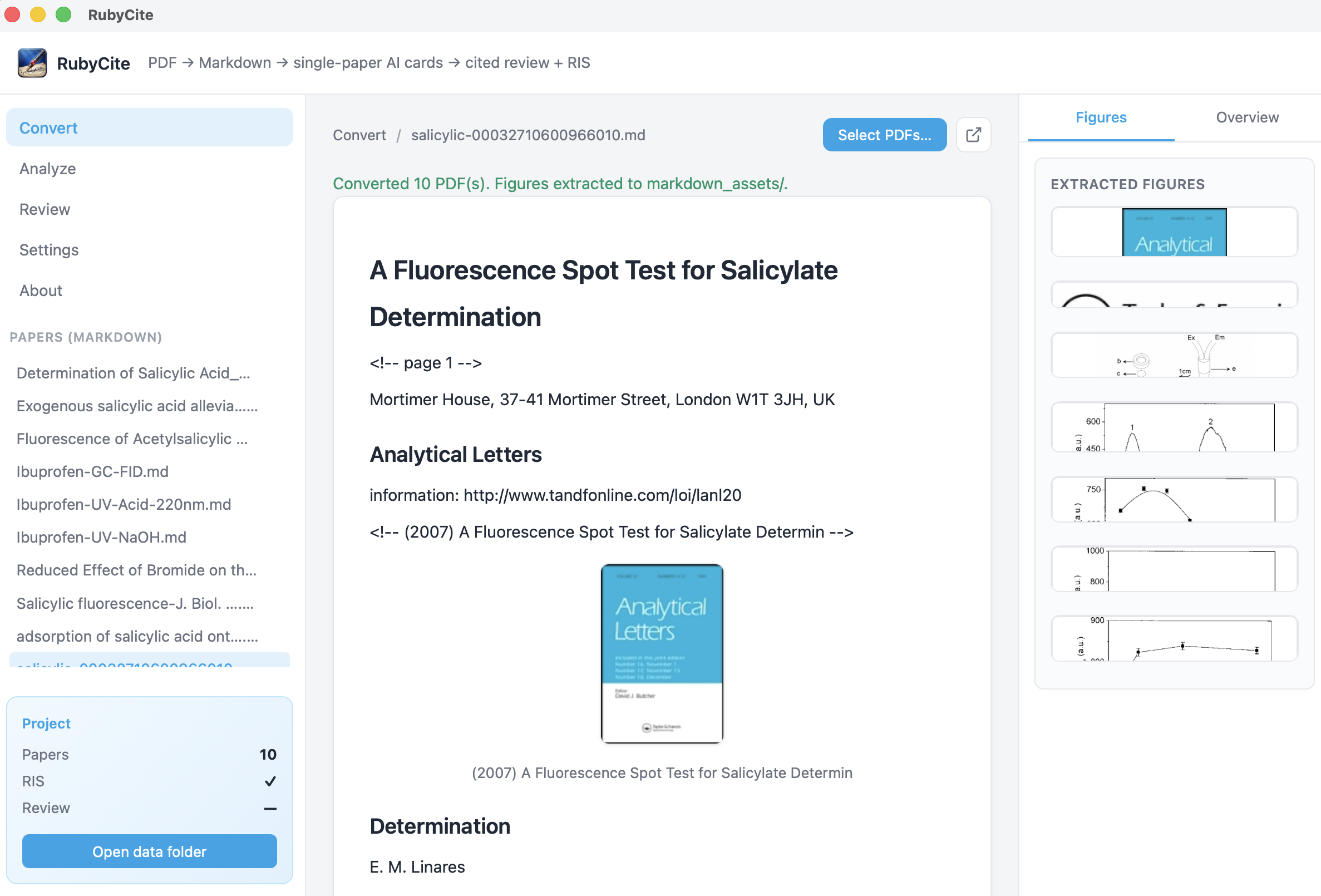Open Settings from the sidebar
This screenshot has width=1321, height=896.
[x=150, y=249]
